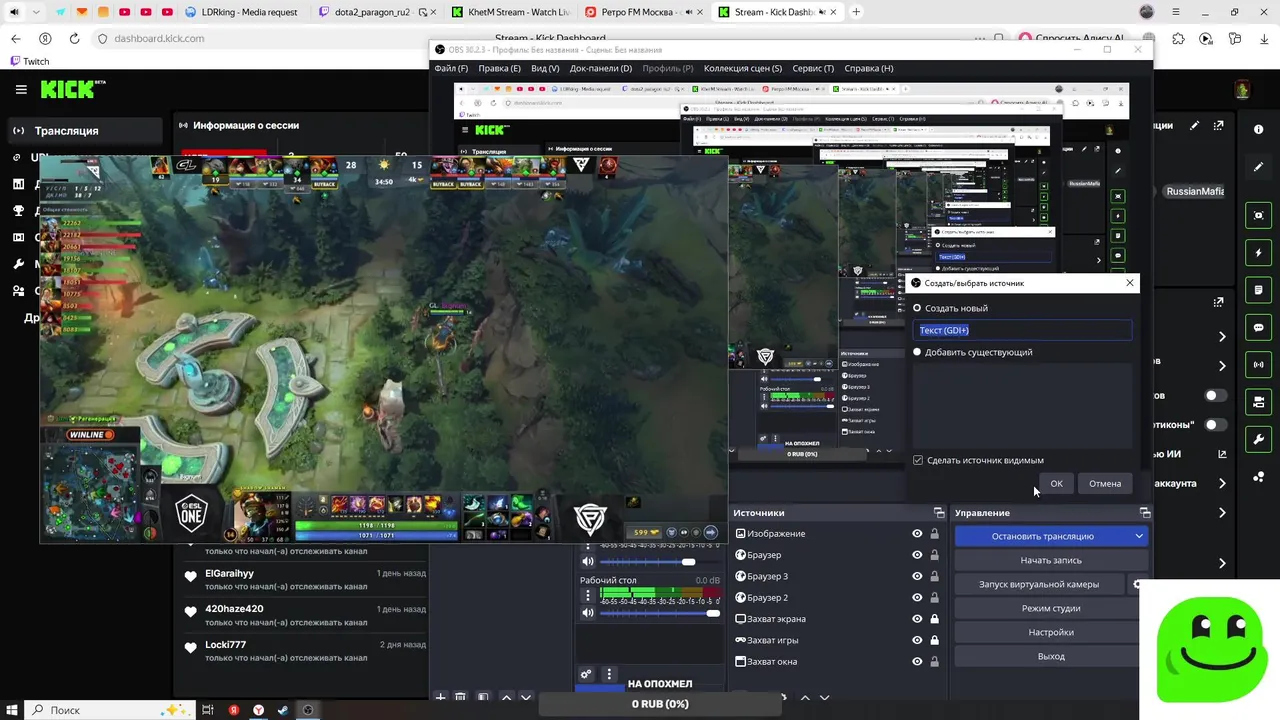
Task: Click the green broadcast signal sidebar icon
Action: point(1259,365)
